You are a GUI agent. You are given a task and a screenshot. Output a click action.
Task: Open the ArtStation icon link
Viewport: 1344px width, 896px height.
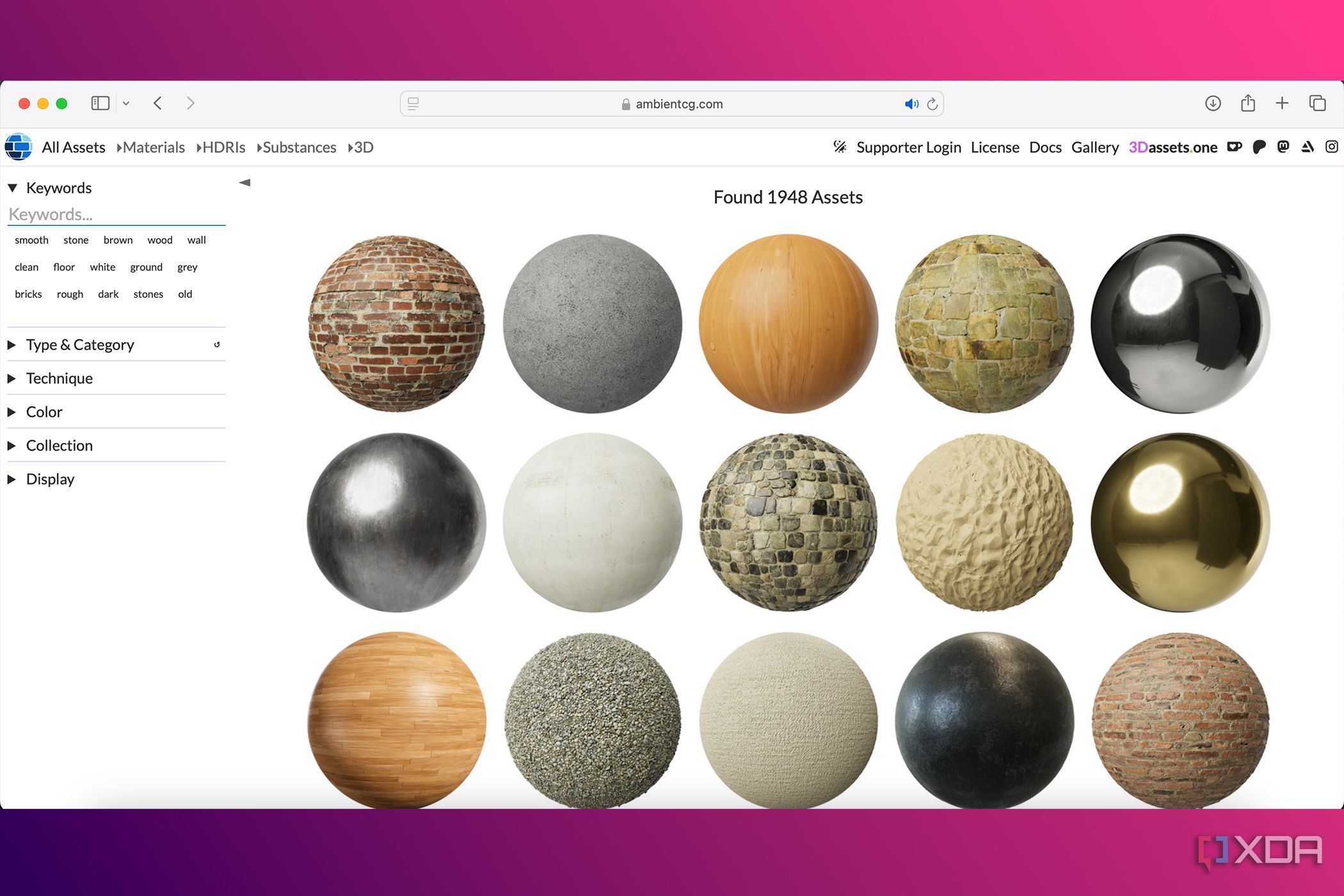[x=1308, y=147]
